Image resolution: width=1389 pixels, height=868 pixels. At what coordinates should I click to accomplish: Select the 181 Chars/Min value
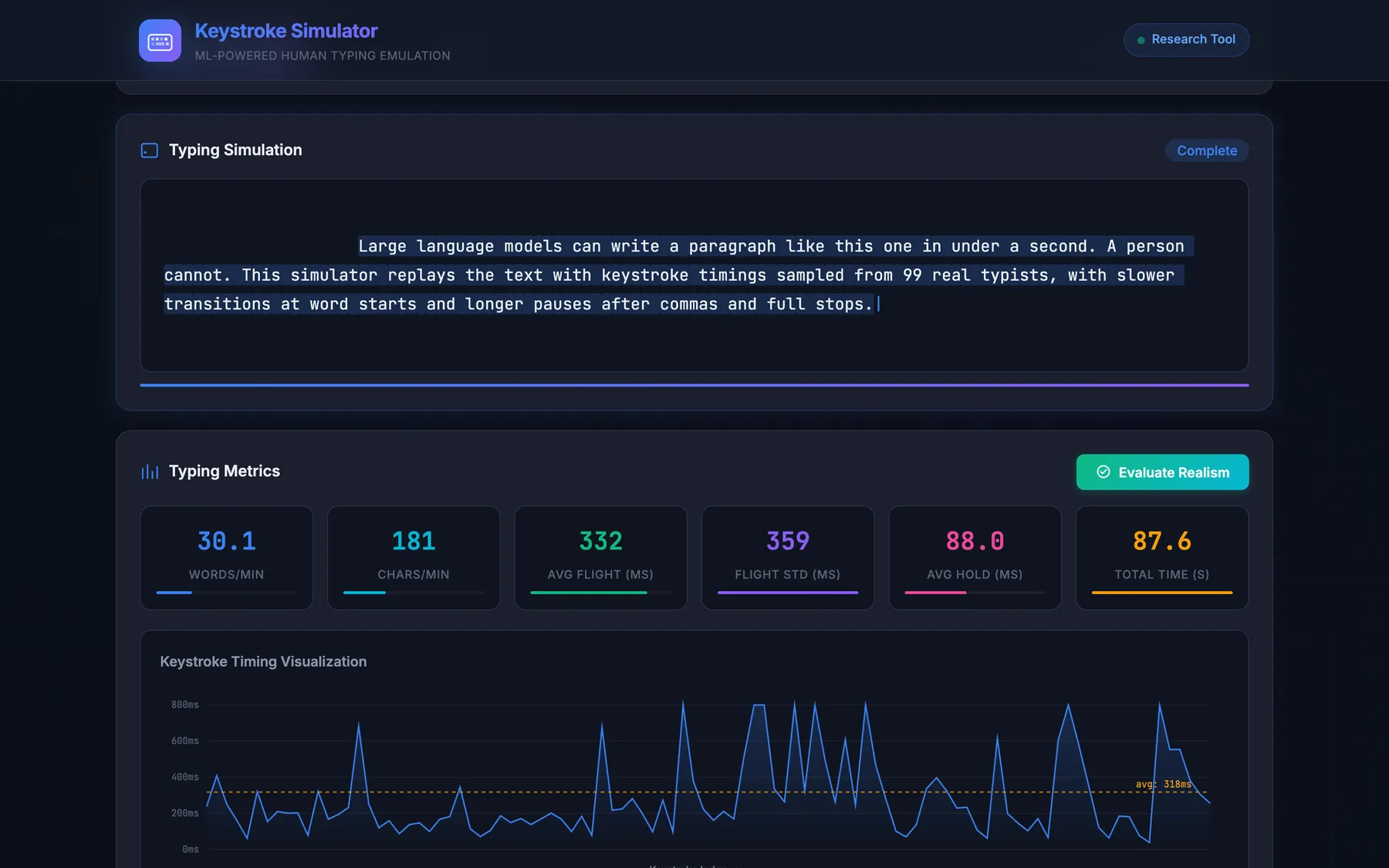(414, 541)
